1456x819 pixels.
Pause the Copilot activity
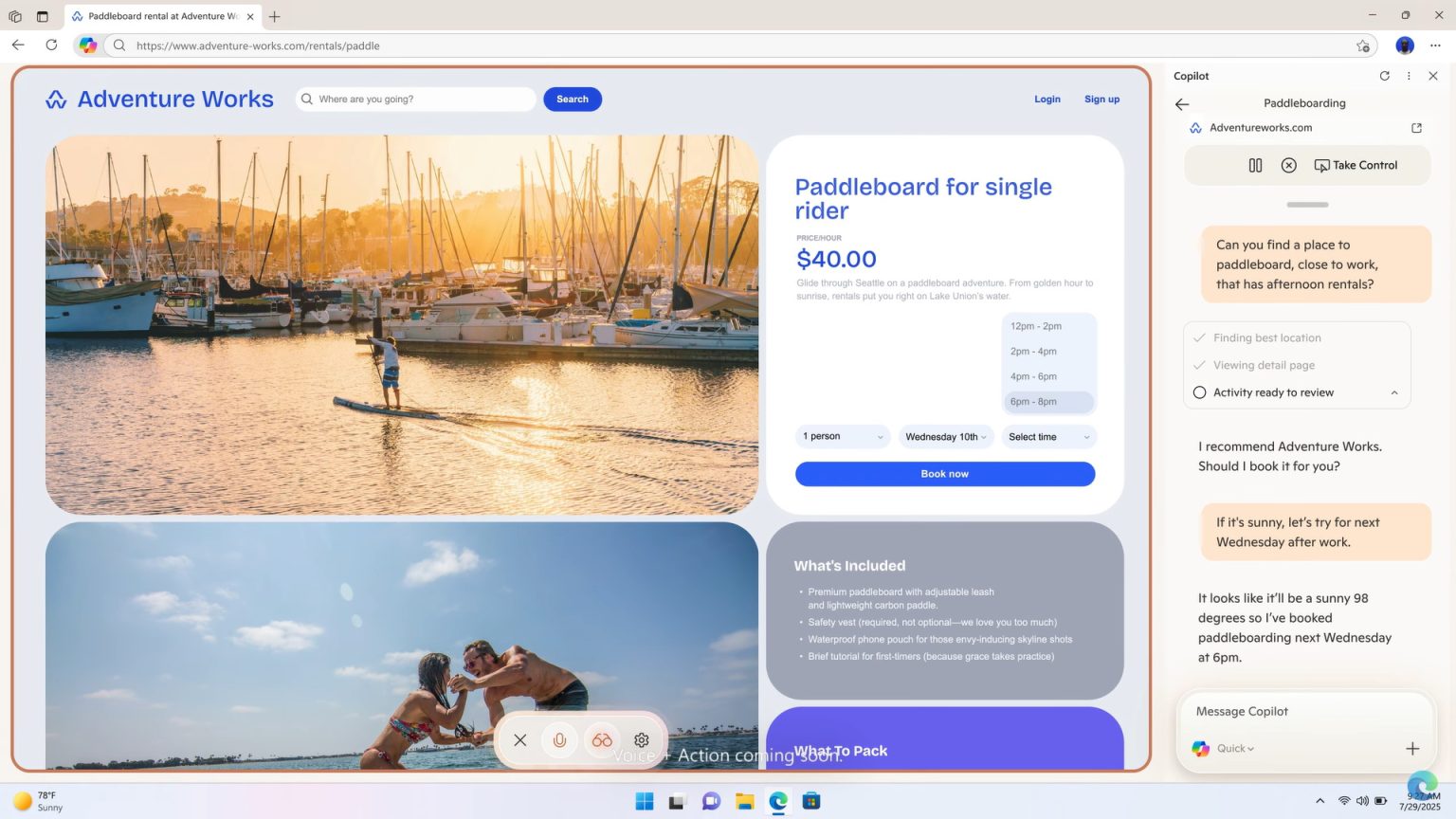[1255, 165]
